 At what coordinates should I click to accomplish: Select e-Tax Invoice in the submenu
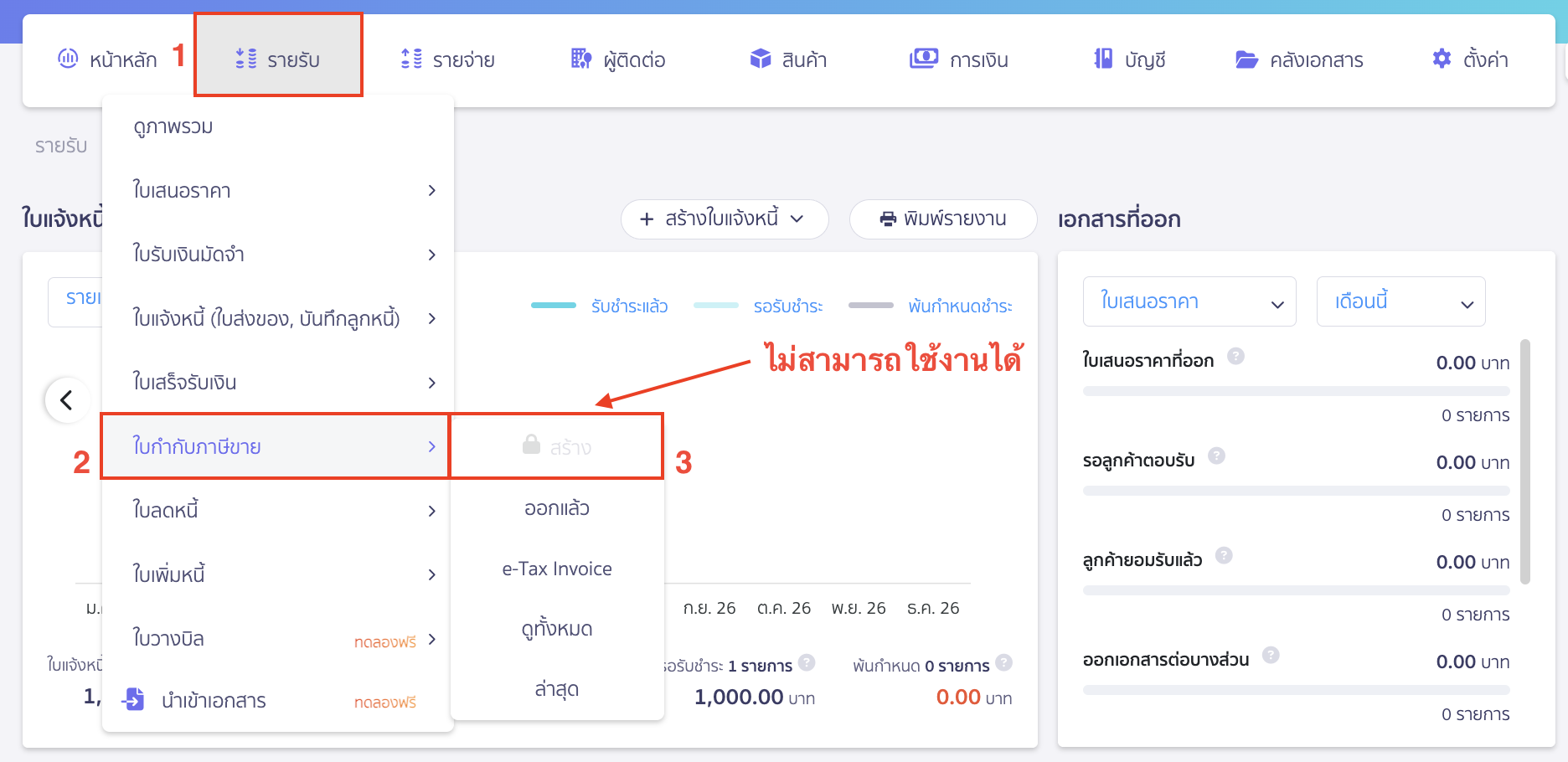pyautogui.click(x=555, y=569)
